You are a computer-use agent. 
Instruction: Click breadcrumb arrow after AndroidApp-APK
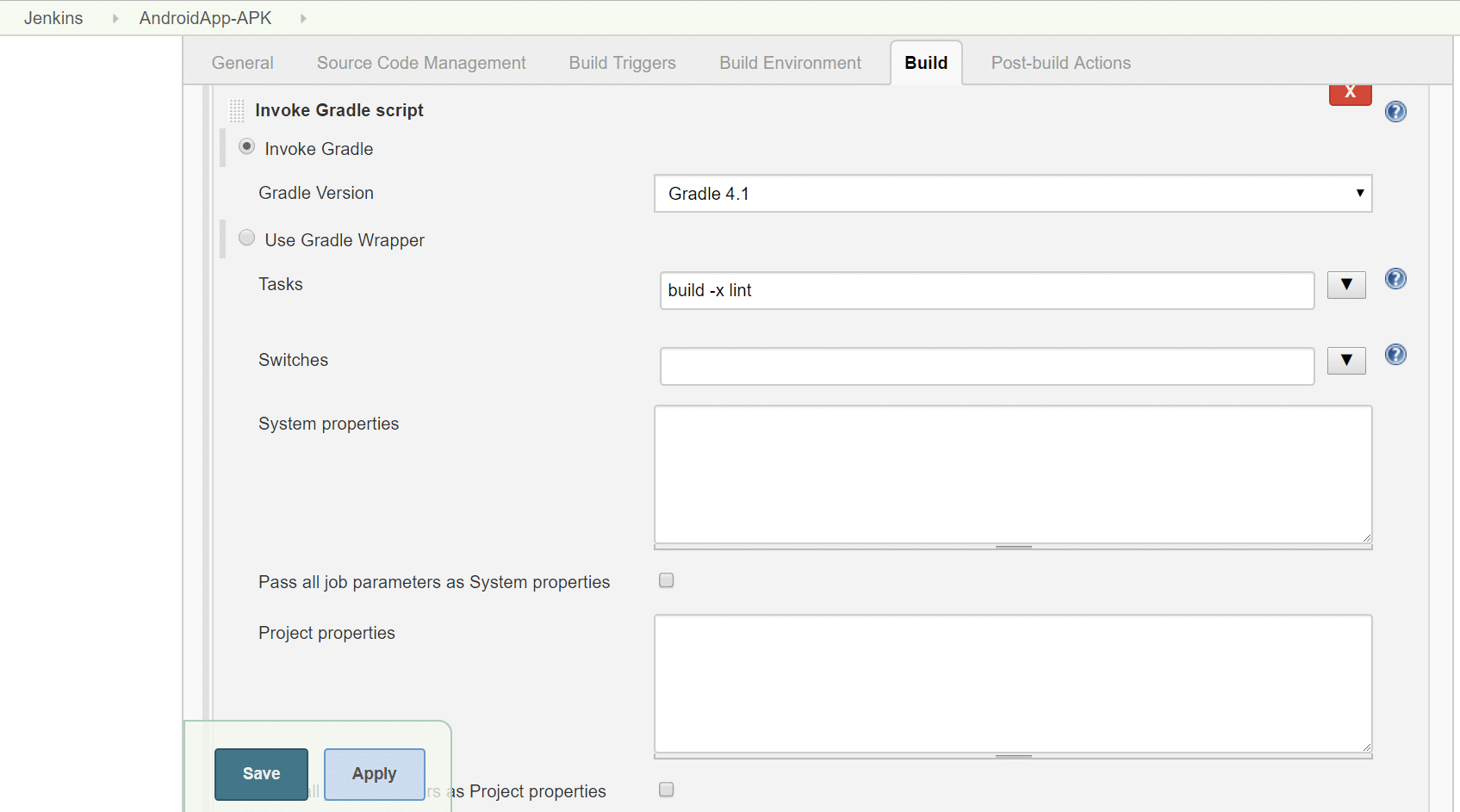click(303, 18)
